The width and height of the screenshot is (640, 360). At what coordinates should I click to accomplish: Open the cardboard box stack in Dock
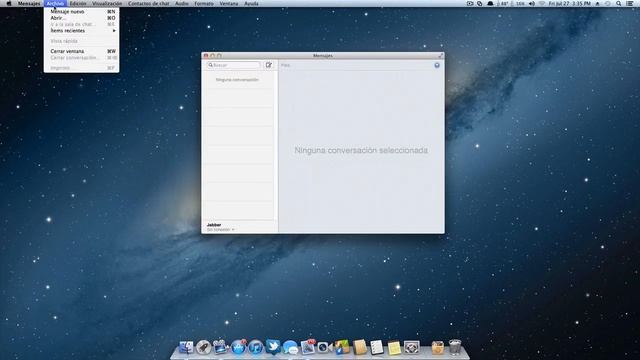tap(438, 347)
